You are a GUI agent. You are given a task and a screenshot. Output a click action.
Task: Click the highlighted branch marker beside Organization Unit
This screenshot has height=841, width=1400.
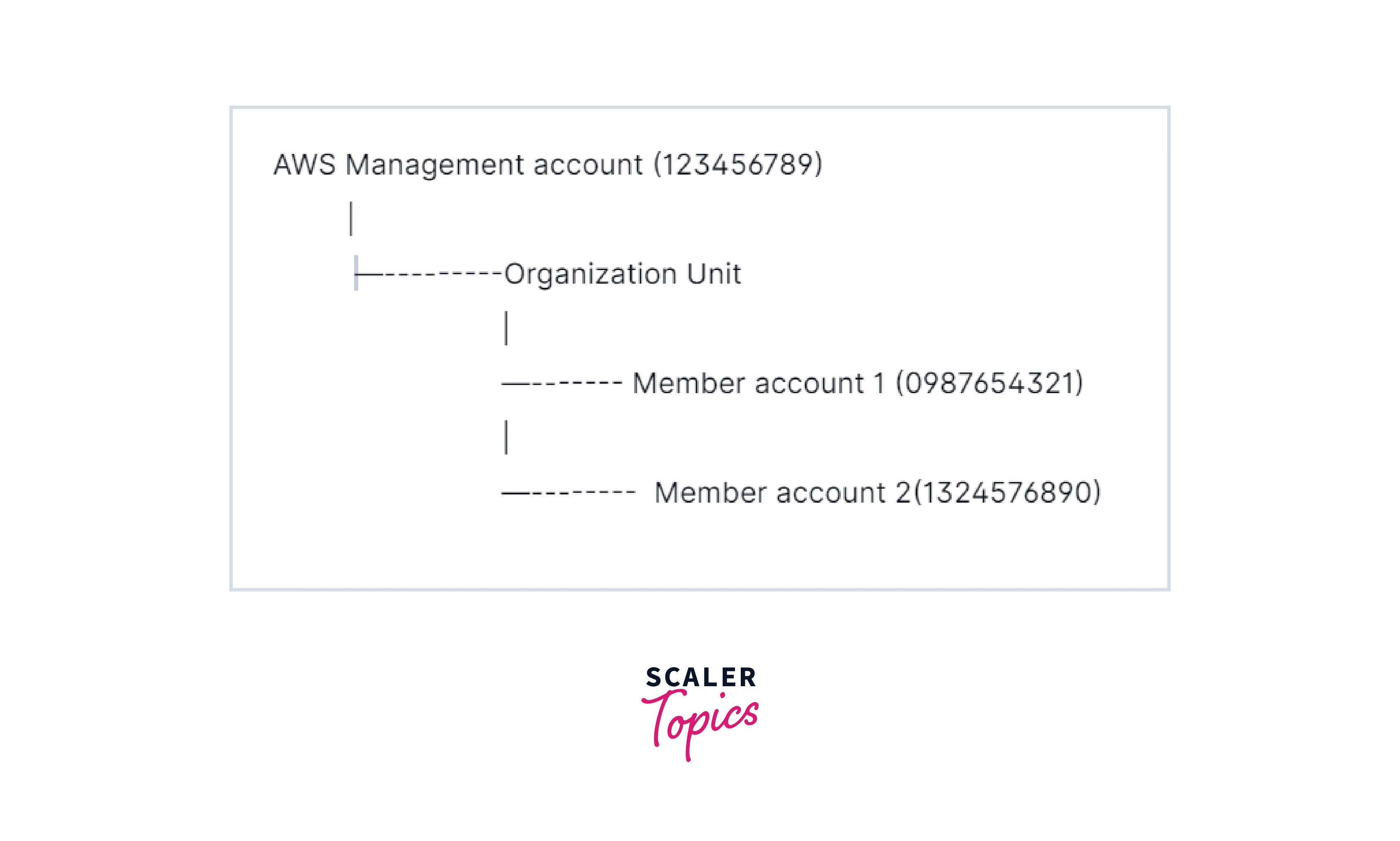356,273
